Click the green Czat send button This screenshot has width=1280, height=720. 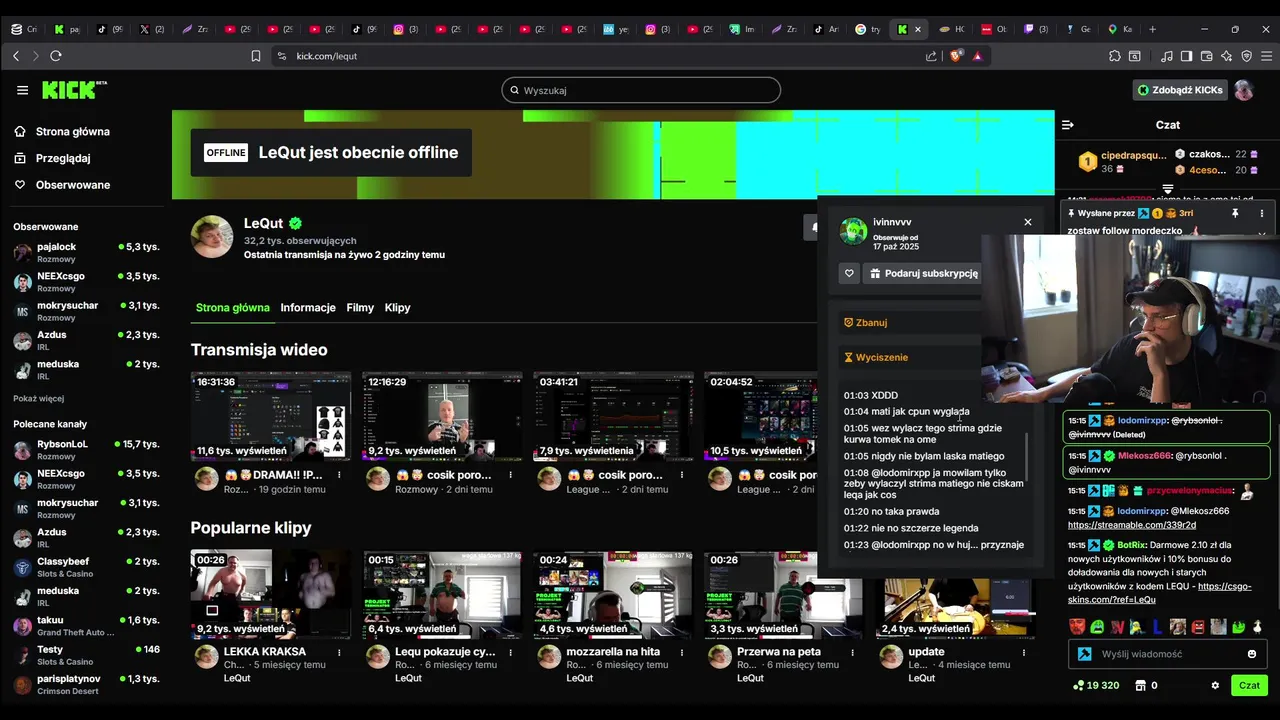(x=1249, y=685)
